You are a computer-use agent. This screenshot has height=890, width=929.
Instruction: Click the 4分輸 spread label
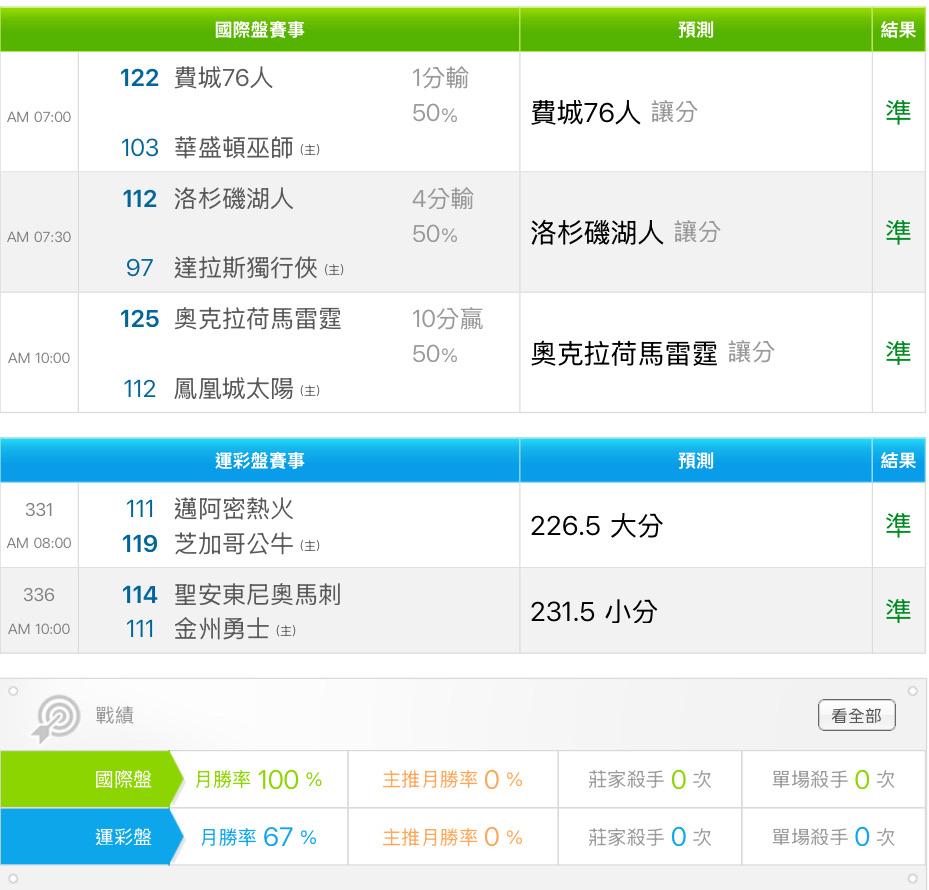click(x=443, y=199)
